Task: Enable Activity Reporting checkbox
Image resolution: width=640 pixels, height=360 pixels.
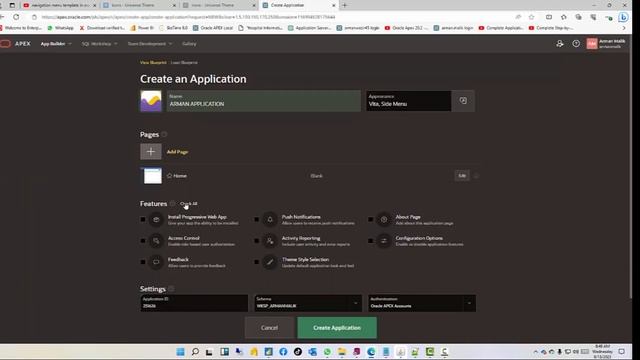Action: pos(256,241)
